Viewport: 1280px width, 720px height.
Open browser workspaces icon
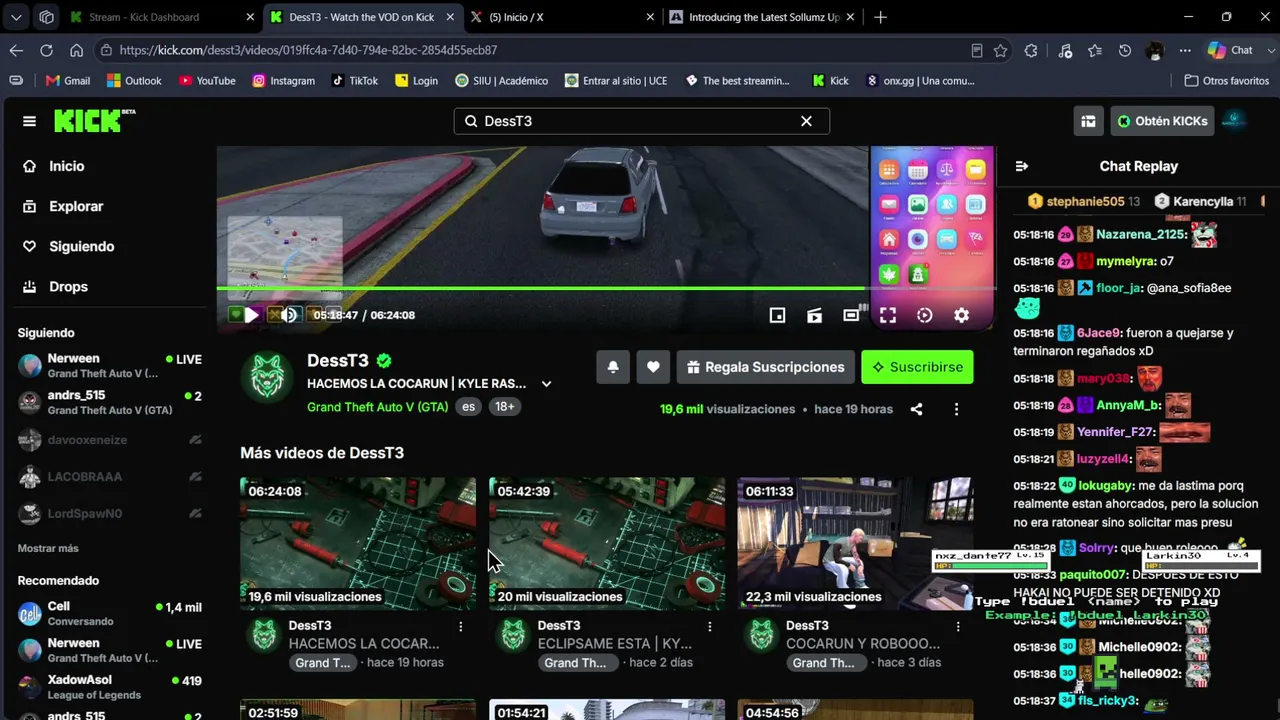(x=46, y=17)
